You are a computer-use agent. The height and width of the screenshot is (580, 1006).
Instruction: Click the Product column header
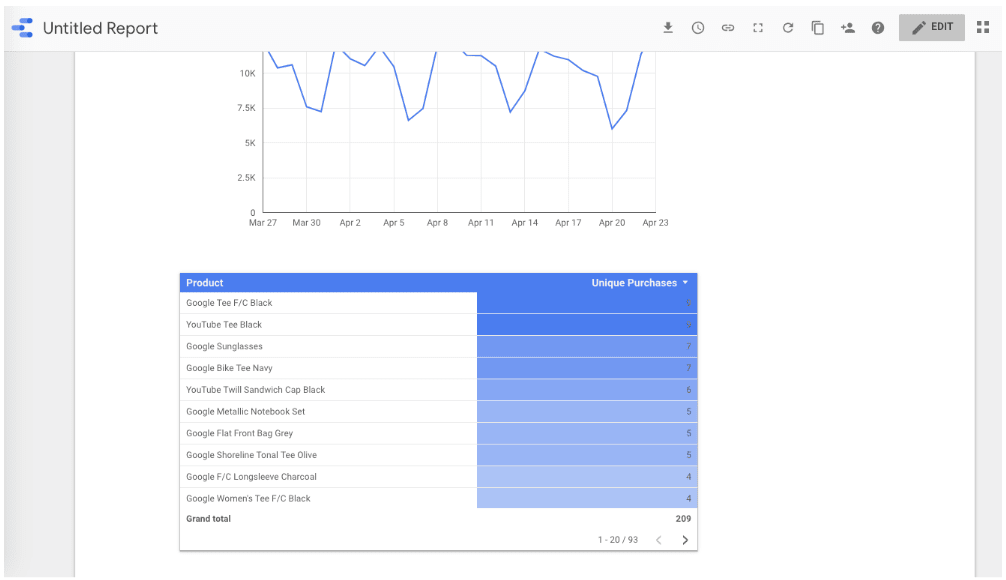(x=204, y=282)
